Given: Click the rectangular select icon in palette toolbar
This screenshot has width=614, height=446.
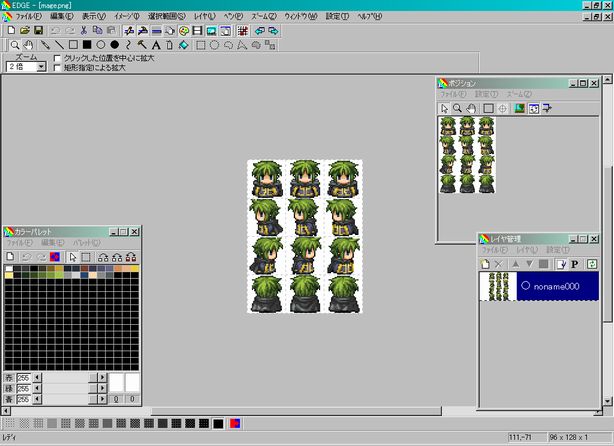Looking at the screenshot, I should 86,257.
